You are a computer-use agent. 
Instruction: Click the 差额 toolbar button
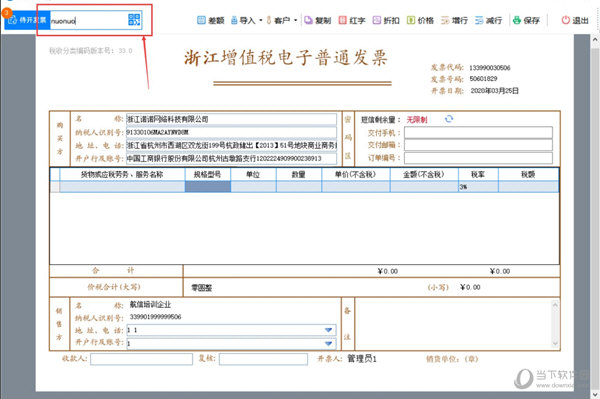click(x=210, y=20)
